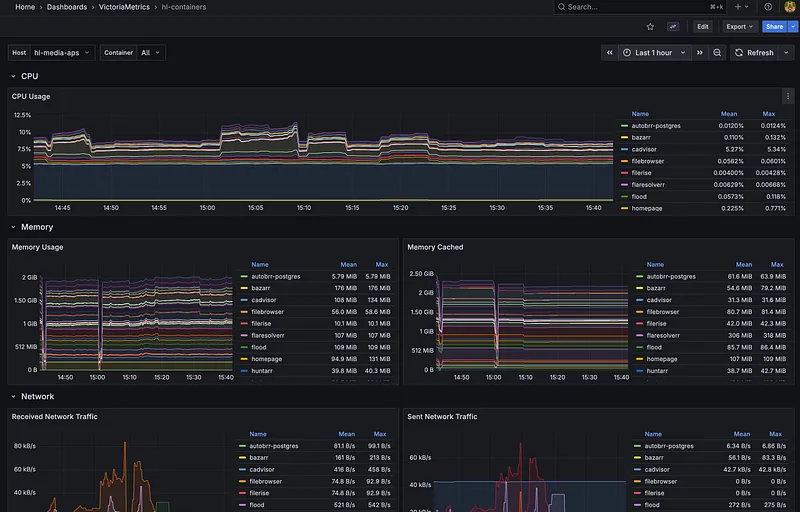Toggle cadvisor series in CPU Usage legend
Screen dimensions: 800x512
point(646,149)
